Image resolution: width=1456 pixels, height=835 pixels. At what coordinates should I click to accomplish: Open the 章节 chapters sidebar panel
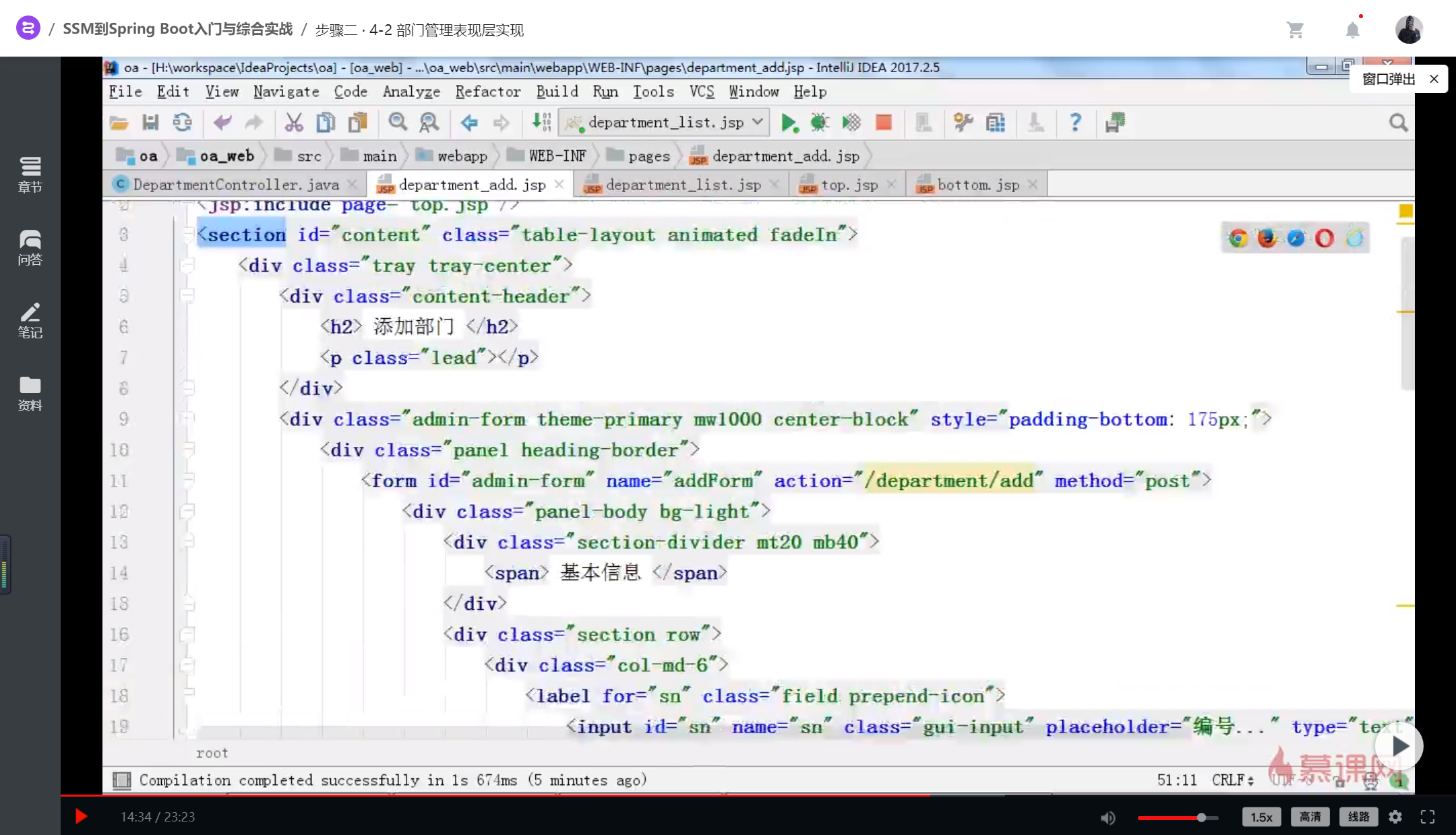coord(30,175)
